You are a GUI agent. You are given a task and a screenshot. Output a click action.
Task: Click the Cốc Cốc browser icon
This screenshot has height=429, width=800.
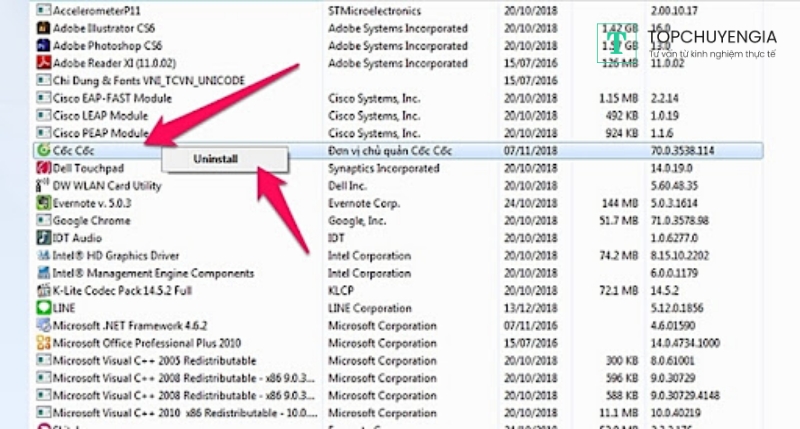pyautogui.click(x=43, y=150)
